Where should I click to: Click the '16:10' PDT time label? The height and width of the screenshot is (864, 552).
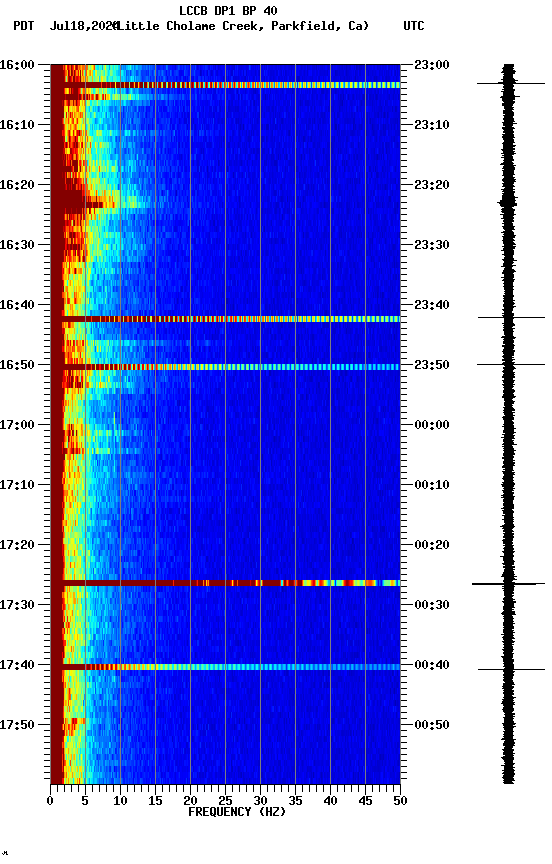(17, 125)
